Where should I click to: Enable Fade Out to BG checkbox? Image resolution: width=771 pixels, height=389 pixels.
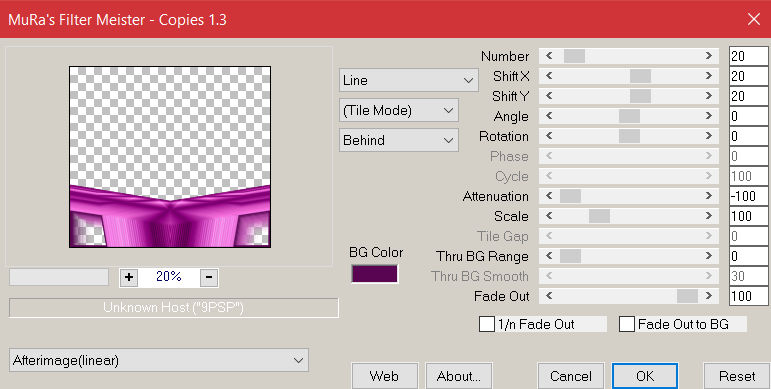pyautogui.click(x=626, y=324)
